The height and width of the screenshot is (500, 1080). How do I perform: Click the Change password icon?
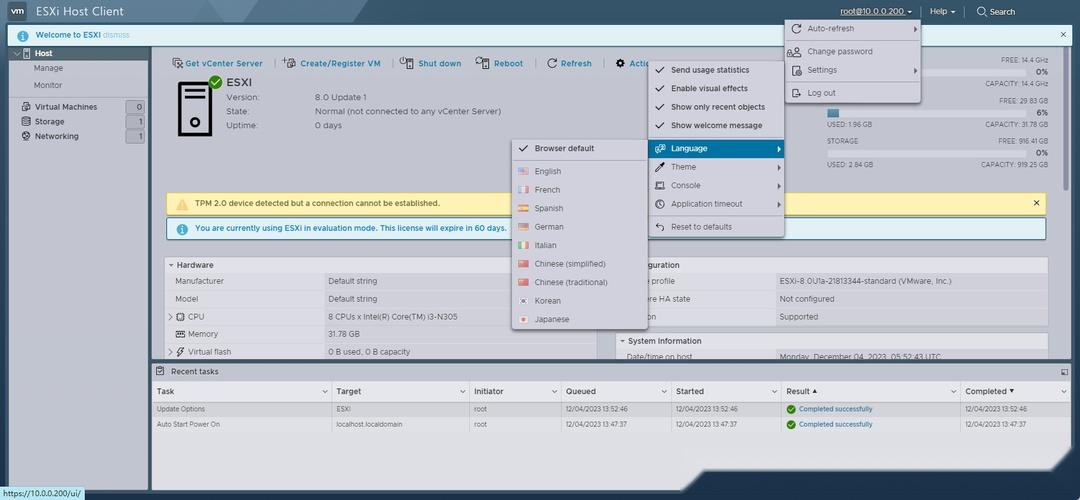pyautogui.click(x=795, y=52)
